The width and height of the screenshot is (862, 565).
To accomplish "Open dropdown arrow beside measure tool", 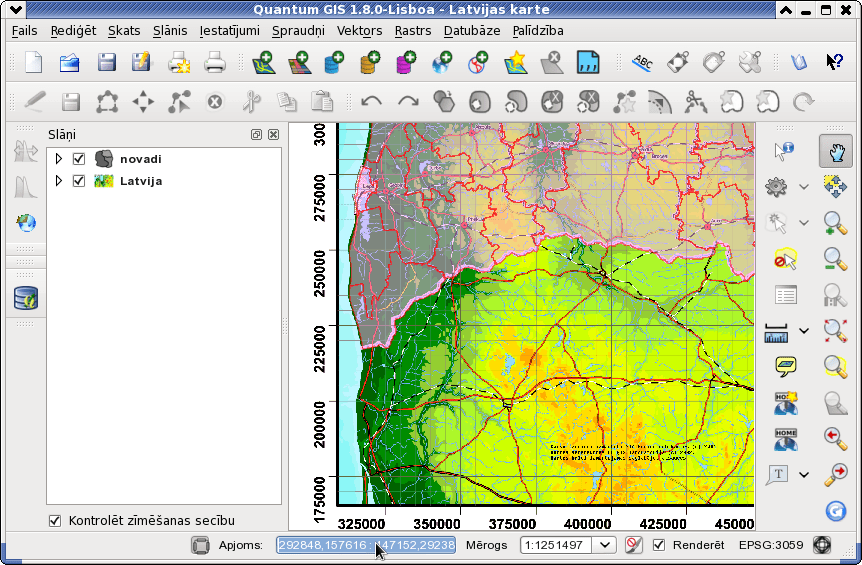I will pos(804,331).
